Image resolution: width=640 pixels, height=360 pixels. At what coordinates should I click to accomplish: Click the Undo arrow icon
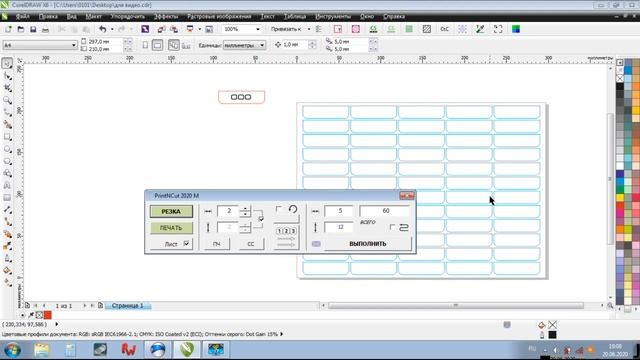(x=102, y=29)
